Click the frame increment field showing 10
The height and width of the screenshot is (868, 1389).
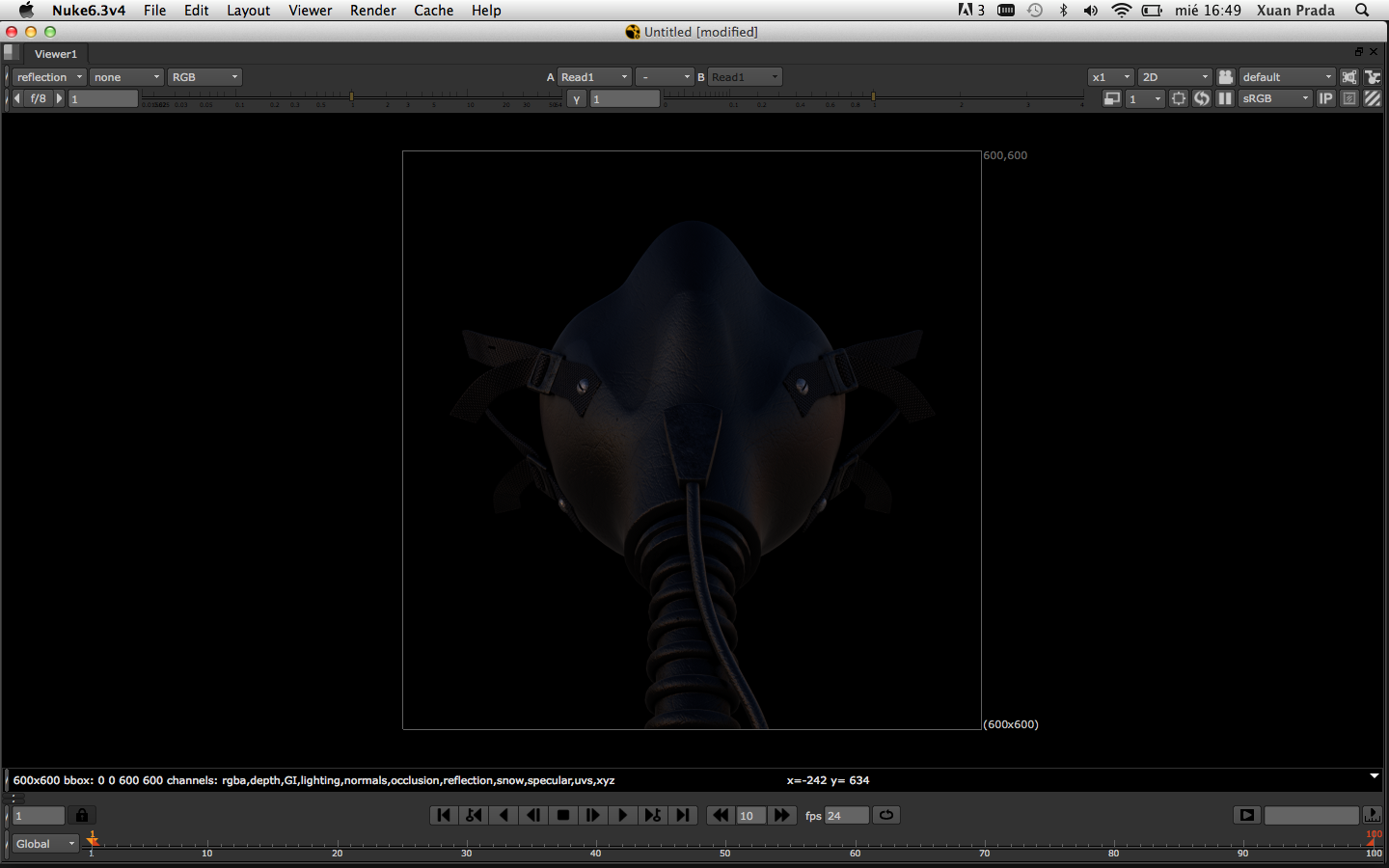pyautogui.click(x=751, y=816)
